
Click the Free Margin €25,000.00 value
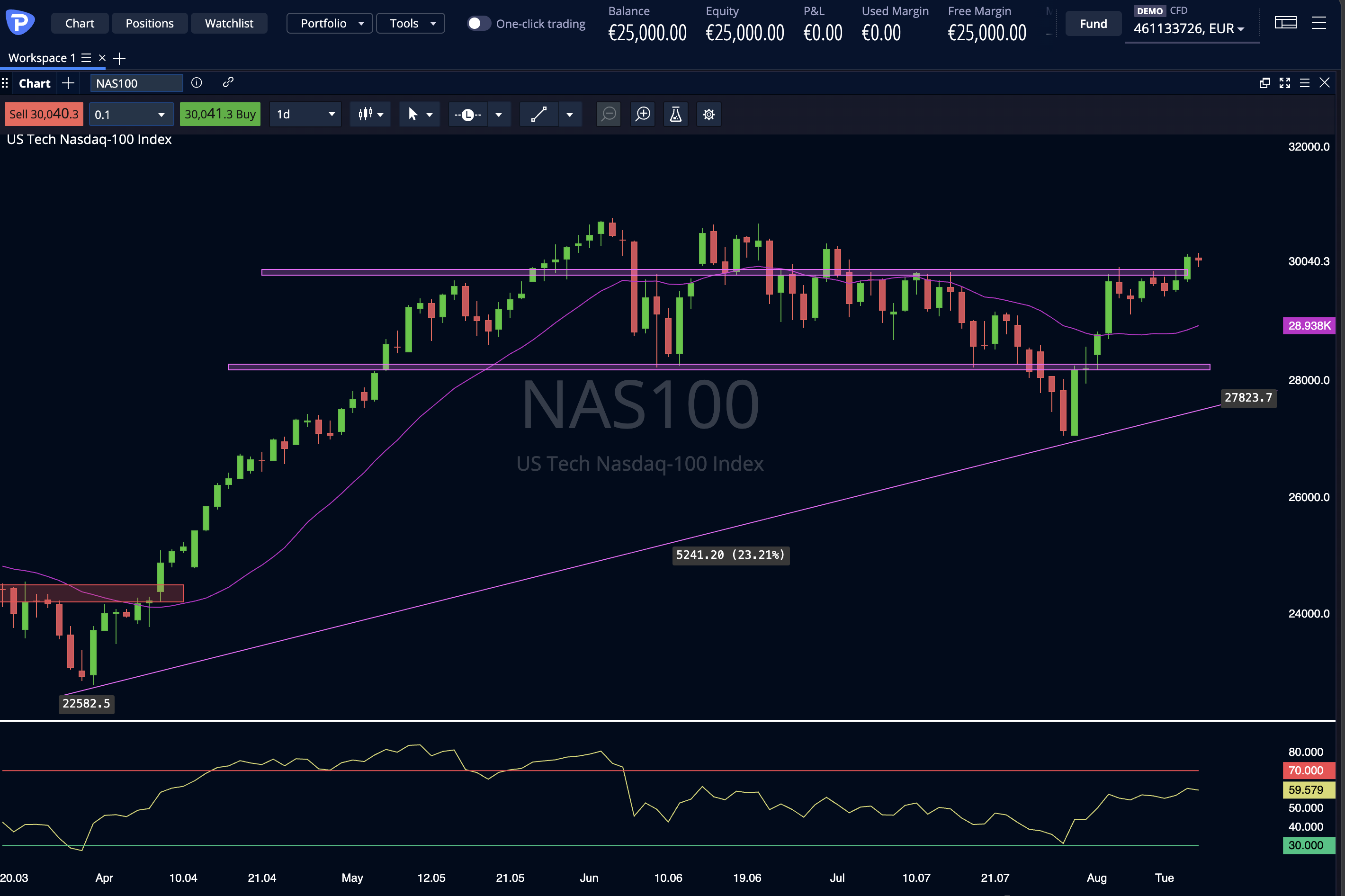987,33
